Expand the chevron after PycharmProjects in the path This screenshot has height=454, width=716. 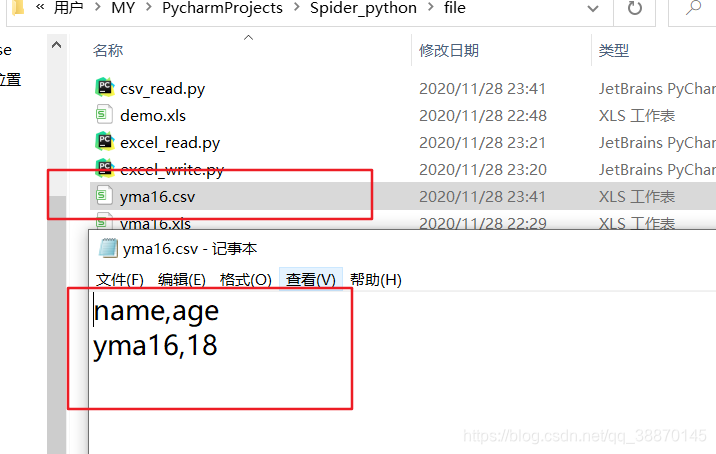click(296, 8)
